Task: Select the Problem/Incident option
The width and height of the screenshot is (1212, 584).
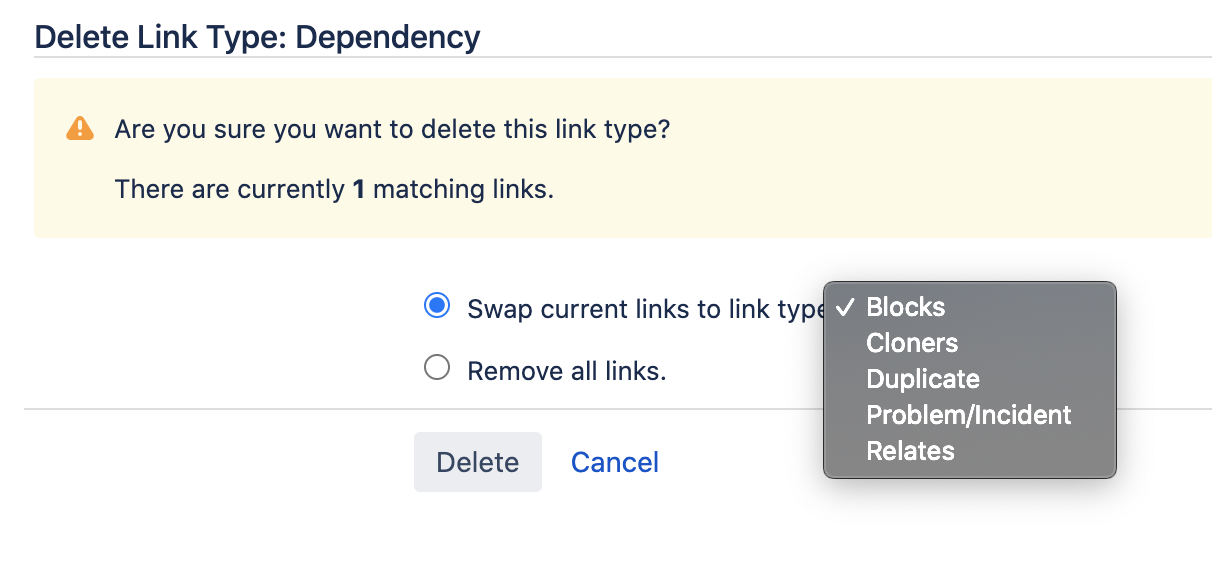Action: coord(969,415)
